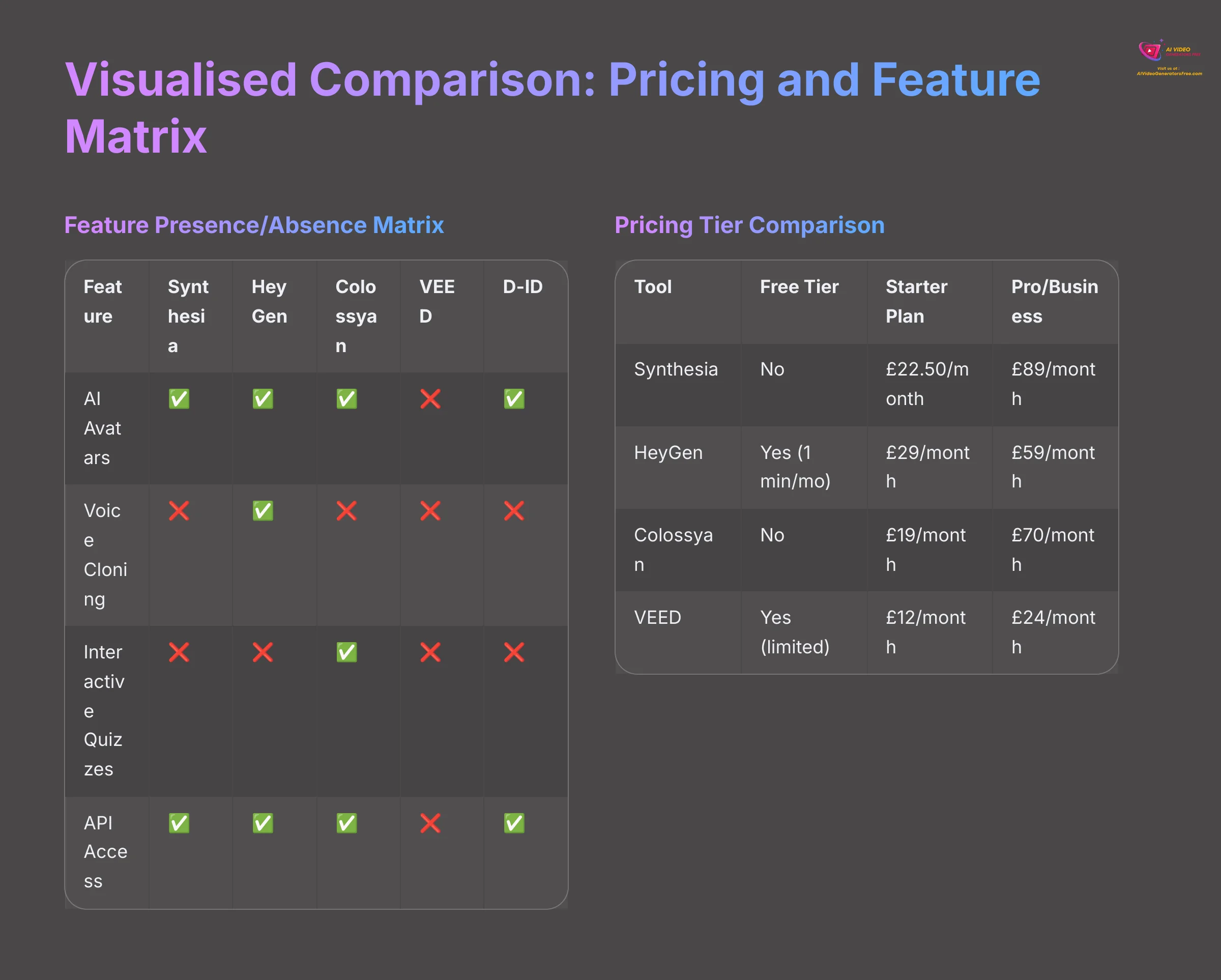
Task: Click the 'HeyGen' column header in feature matrix
Action: point(269,301)
